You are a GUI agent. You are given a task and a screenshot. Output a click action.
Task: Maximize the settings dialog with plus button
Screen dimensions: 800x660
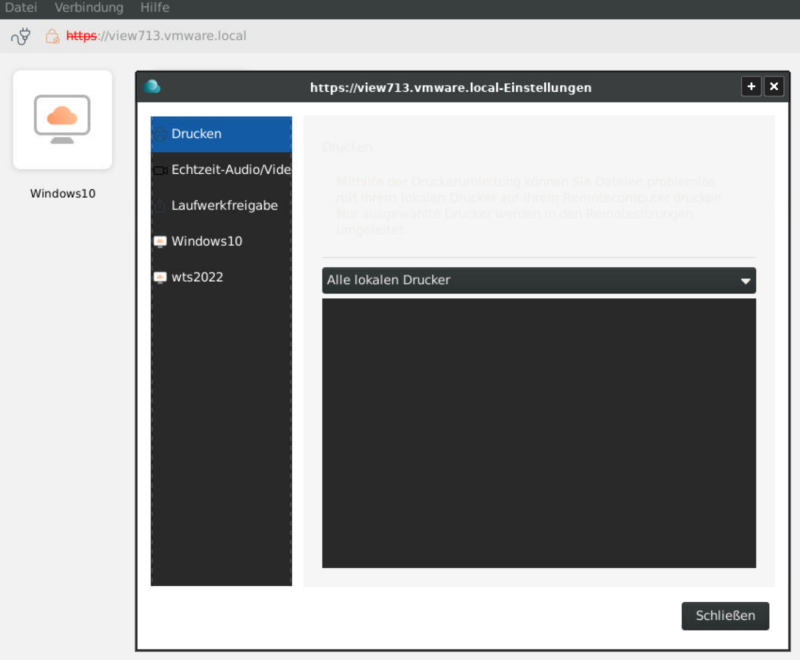pyautogui.click(x=751, y=87)
